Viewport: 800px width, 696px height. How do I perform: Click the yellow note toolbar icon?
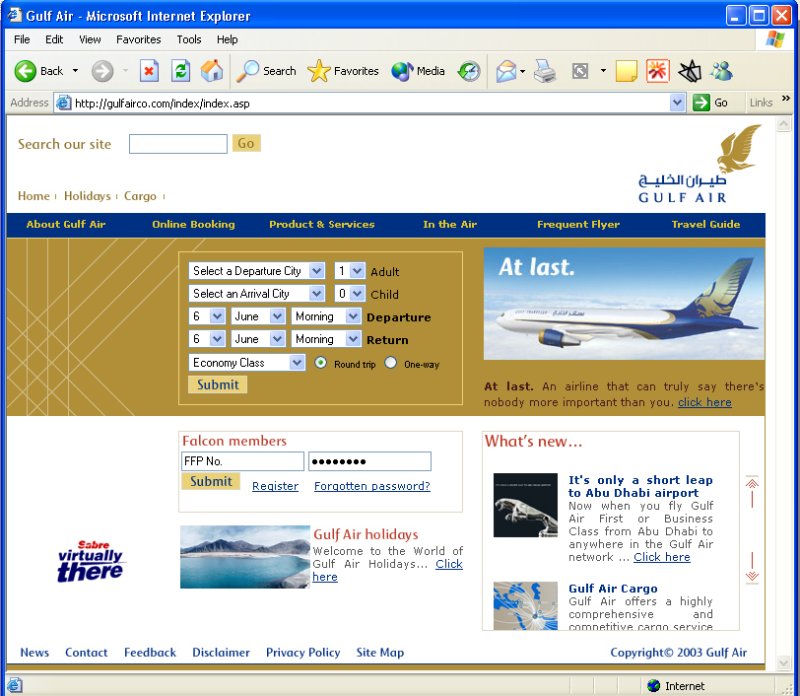tap(626, 71)
